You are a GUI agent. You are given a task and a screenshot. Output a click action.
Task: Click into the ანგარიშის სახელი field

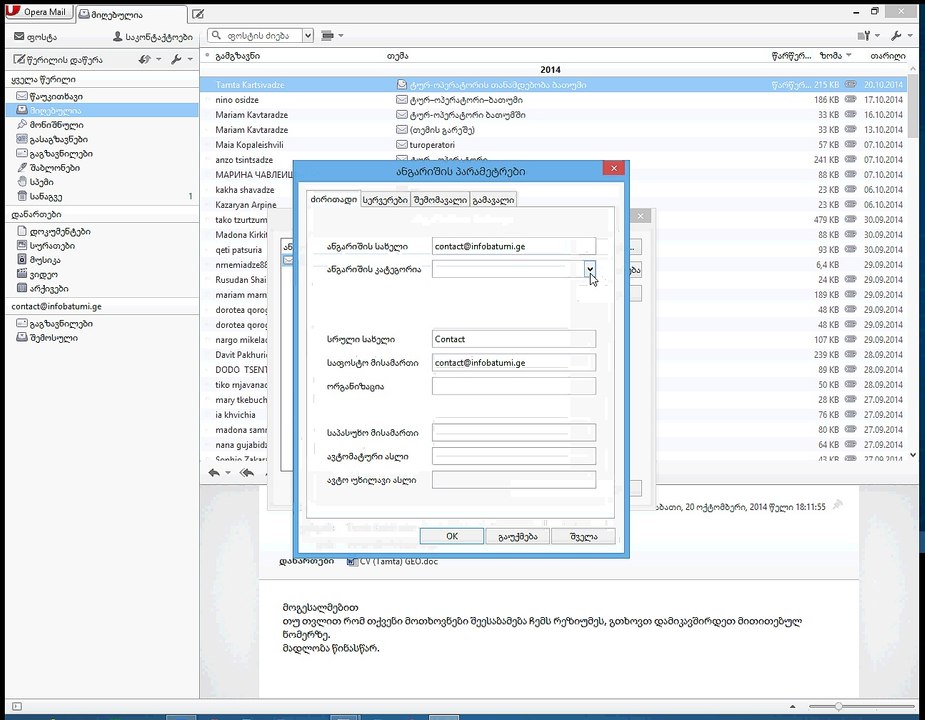[x=514, y=246]
